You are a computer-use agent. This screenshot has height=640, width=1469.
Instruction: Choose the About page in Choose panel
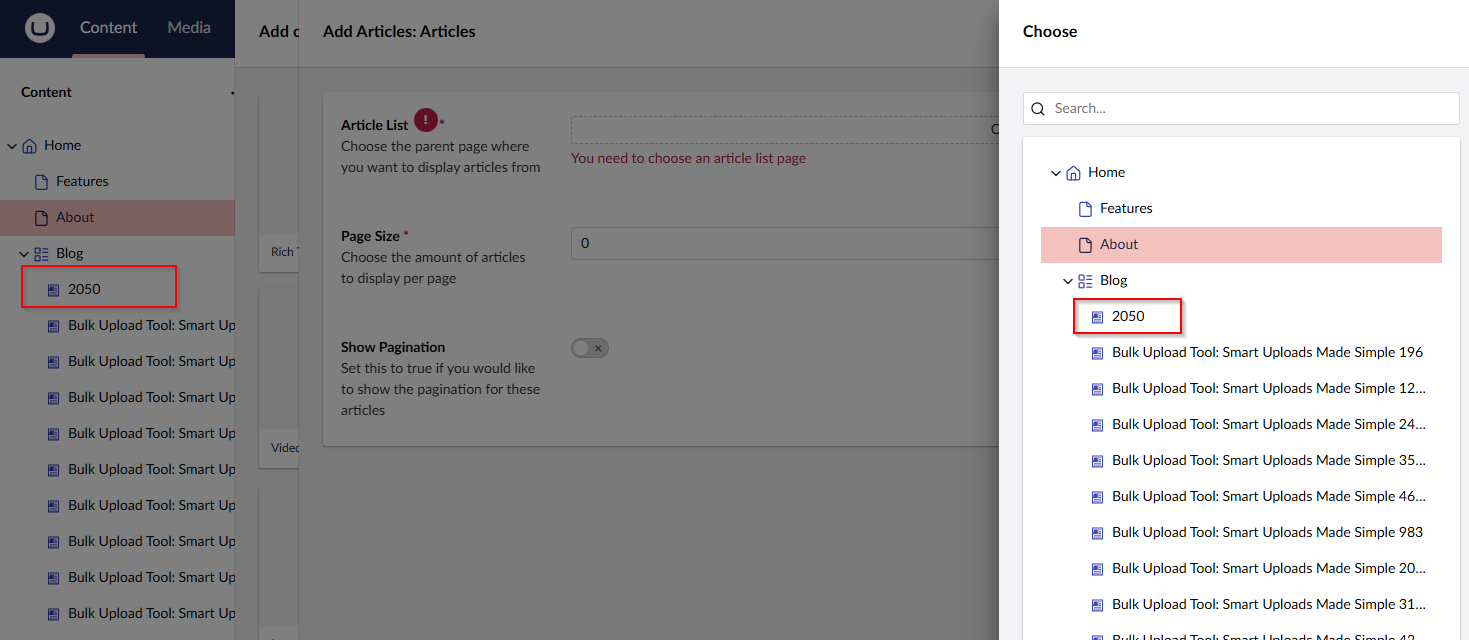pyautogui.click(x=1241, y=245)
